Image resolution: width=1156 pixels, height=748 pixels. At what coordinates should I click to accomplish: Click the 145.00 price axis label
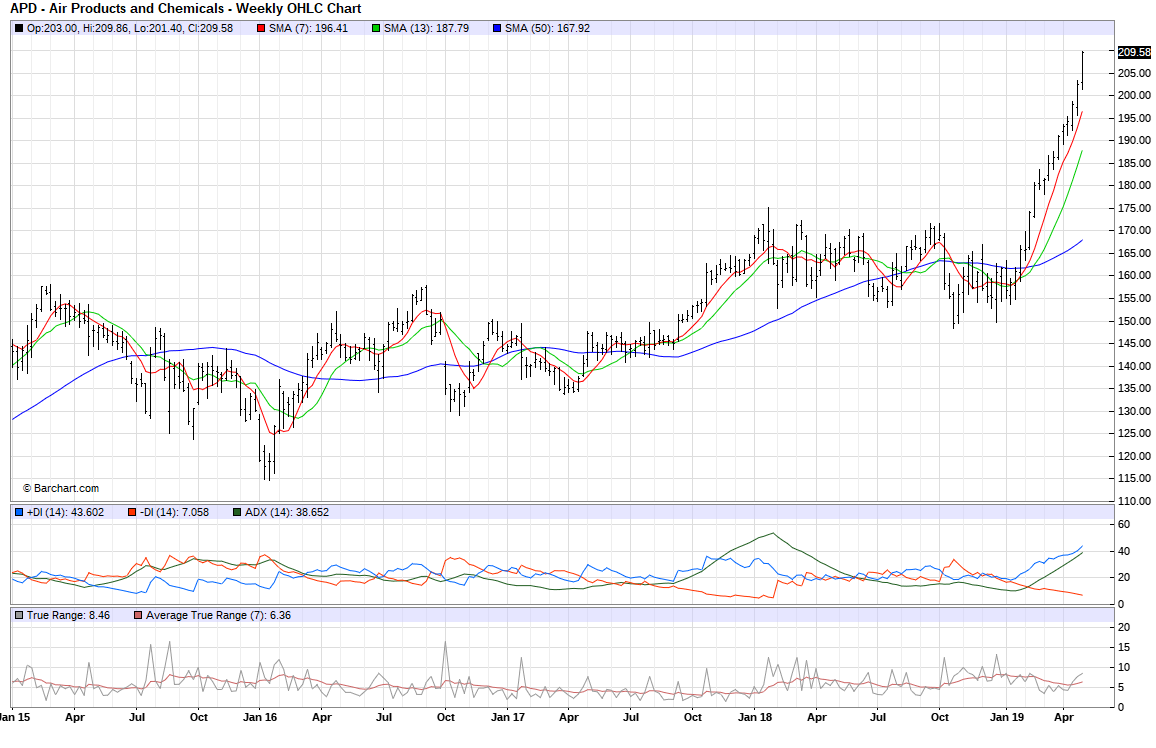1134,343
